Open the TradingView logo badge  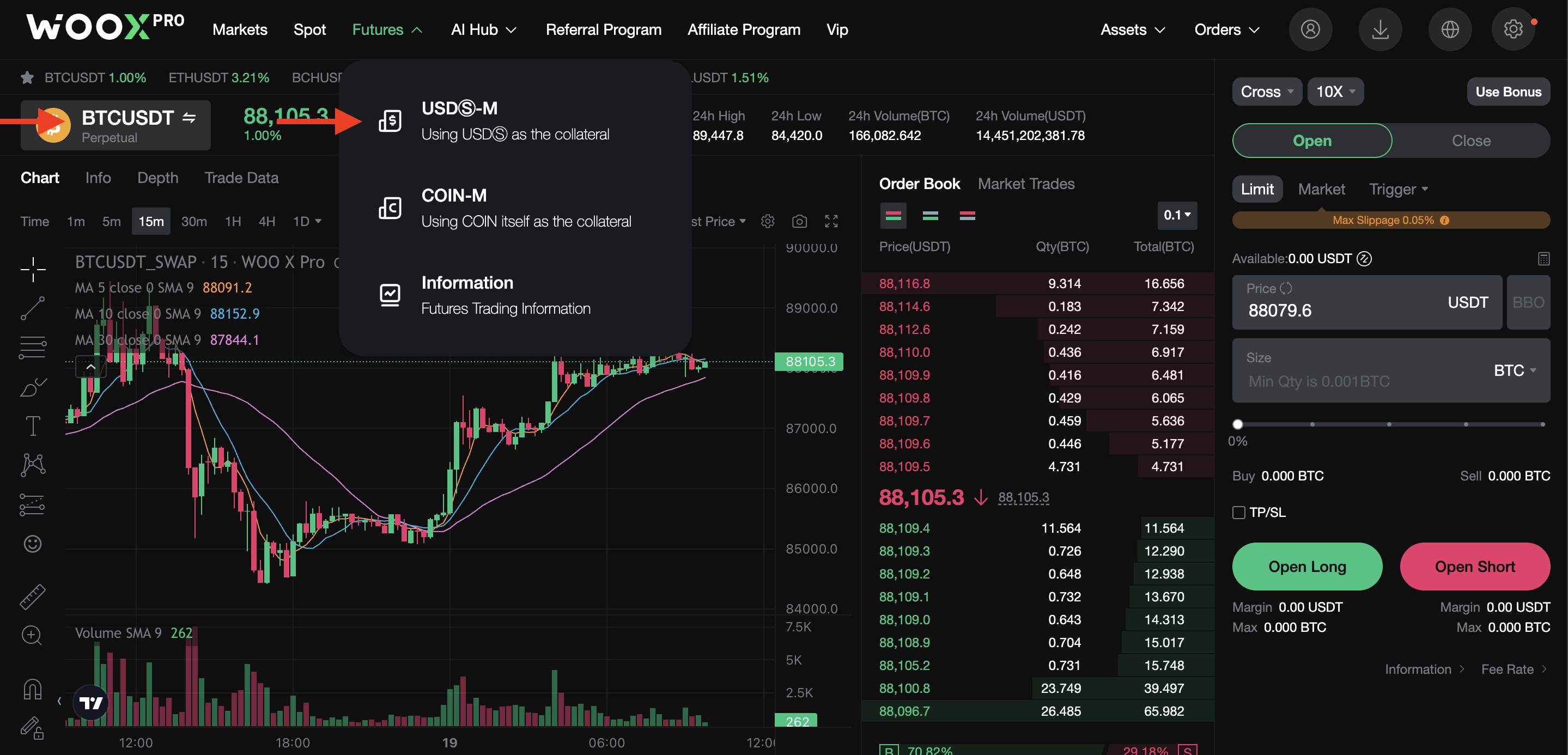pos(92,703)
